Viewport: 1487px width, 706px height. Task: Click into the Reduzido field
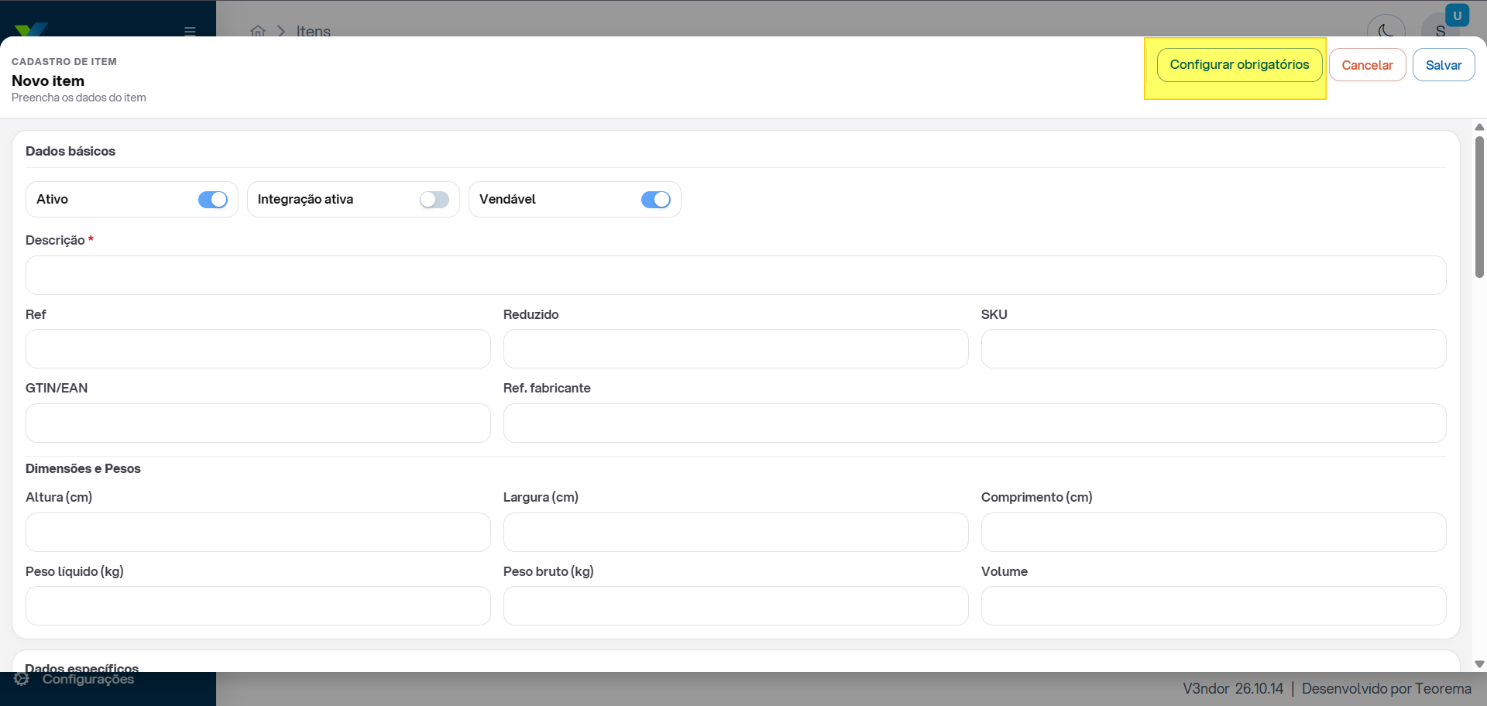736,349
